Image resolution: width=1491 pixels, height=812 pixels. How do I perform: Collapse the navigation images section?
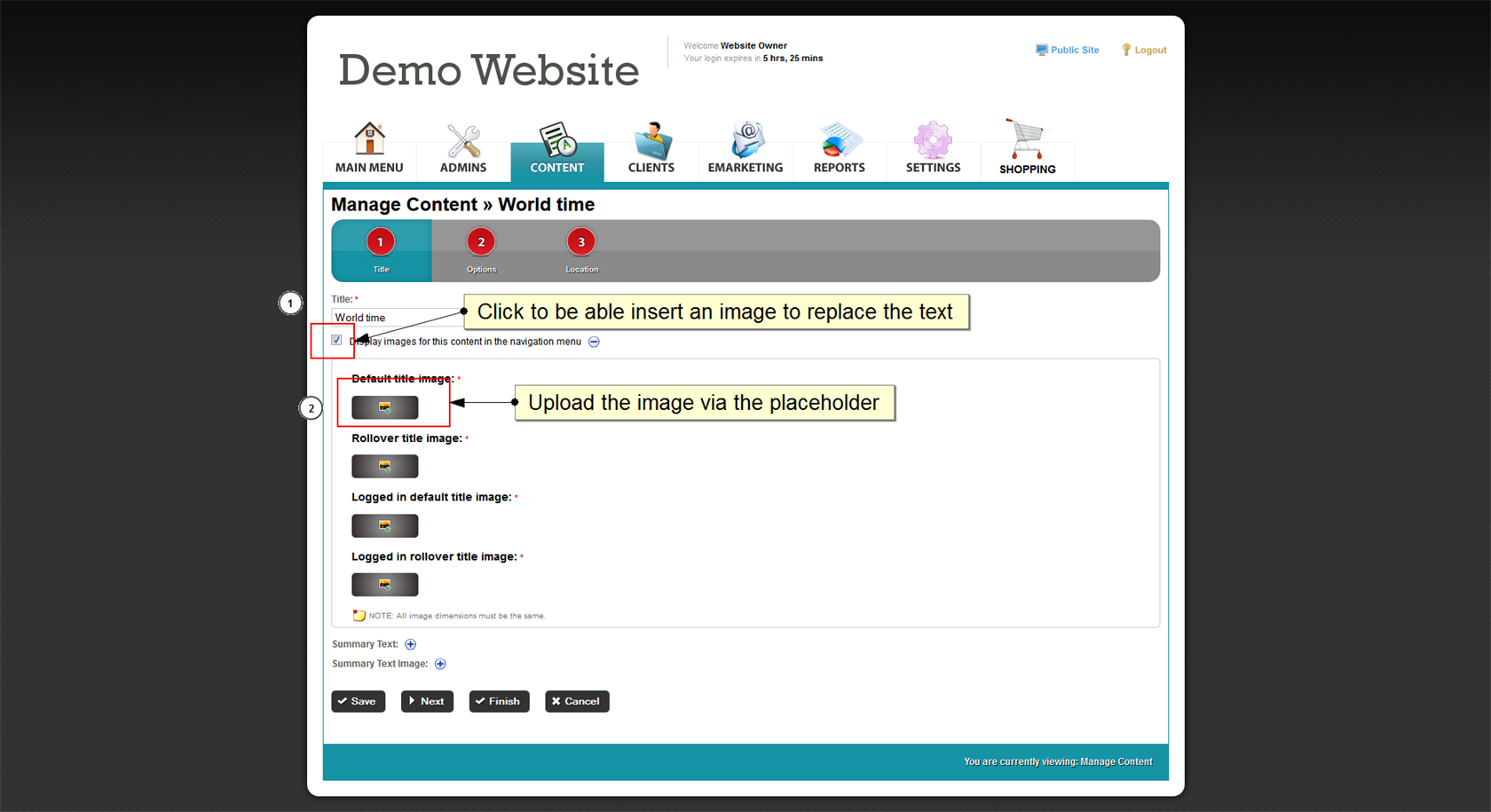[595, 342]
